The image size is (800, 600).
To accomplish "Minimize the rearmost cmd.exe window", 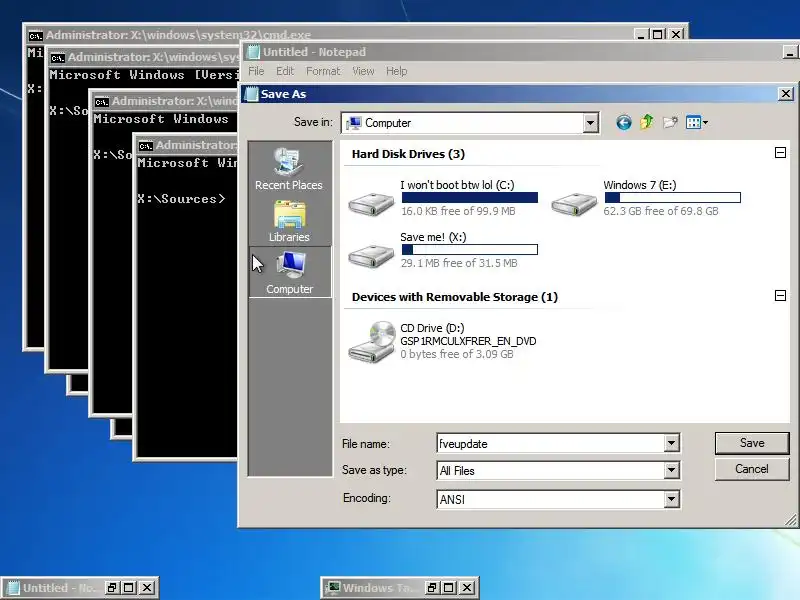I will tap(641, 34).
